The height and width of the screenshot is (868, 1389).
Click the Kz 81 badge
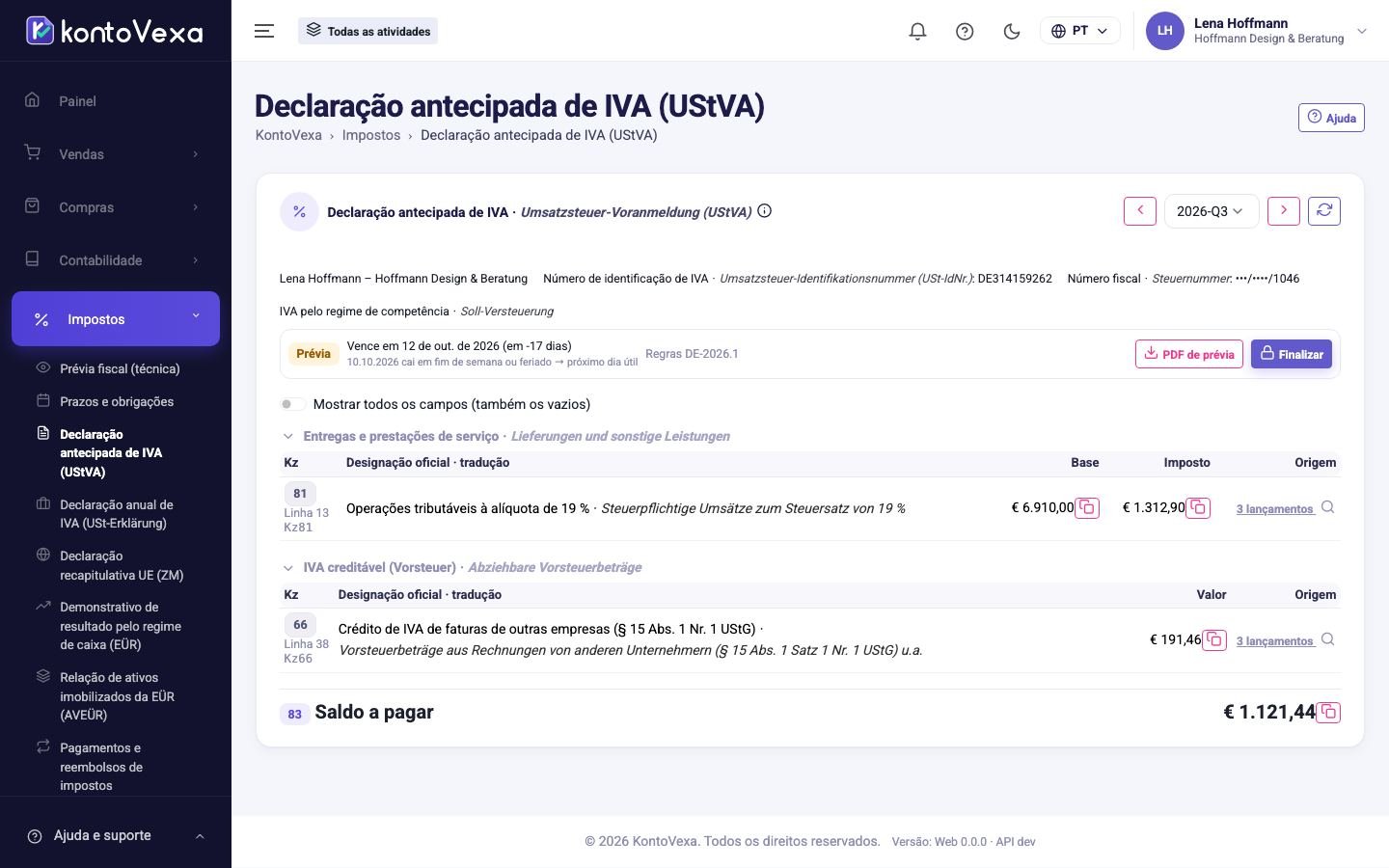[x=300, y=493]
